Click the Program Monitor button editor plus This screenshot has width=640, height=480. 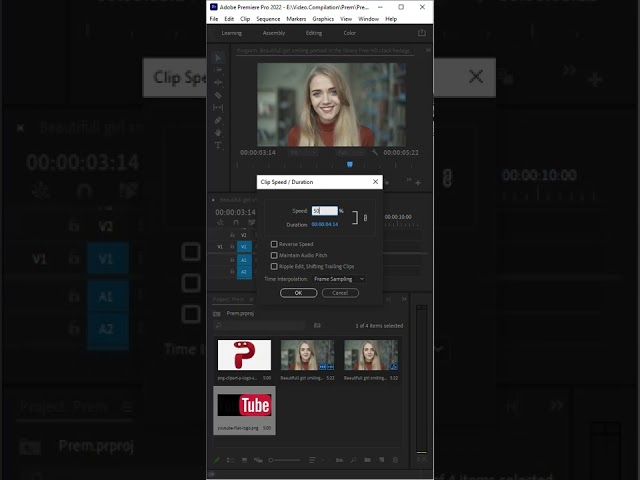coord(418,182)
